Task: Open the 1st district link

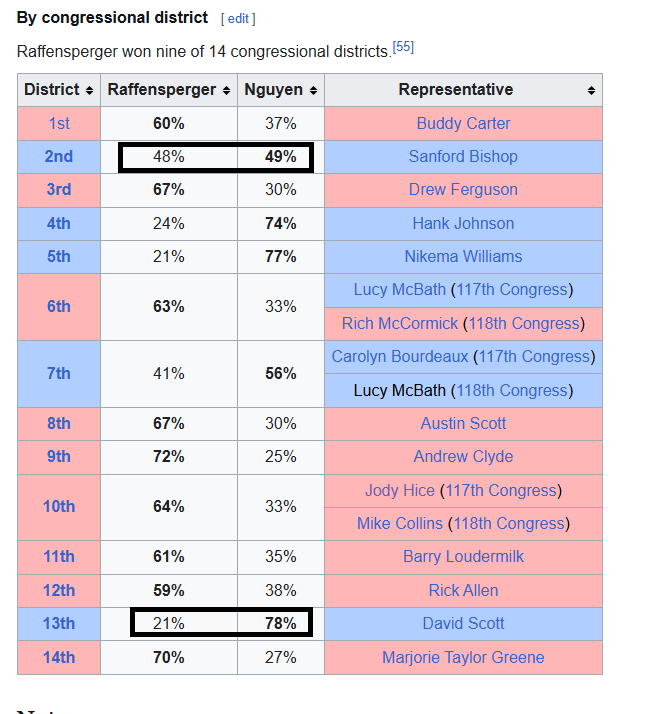Action: [59, 123]
